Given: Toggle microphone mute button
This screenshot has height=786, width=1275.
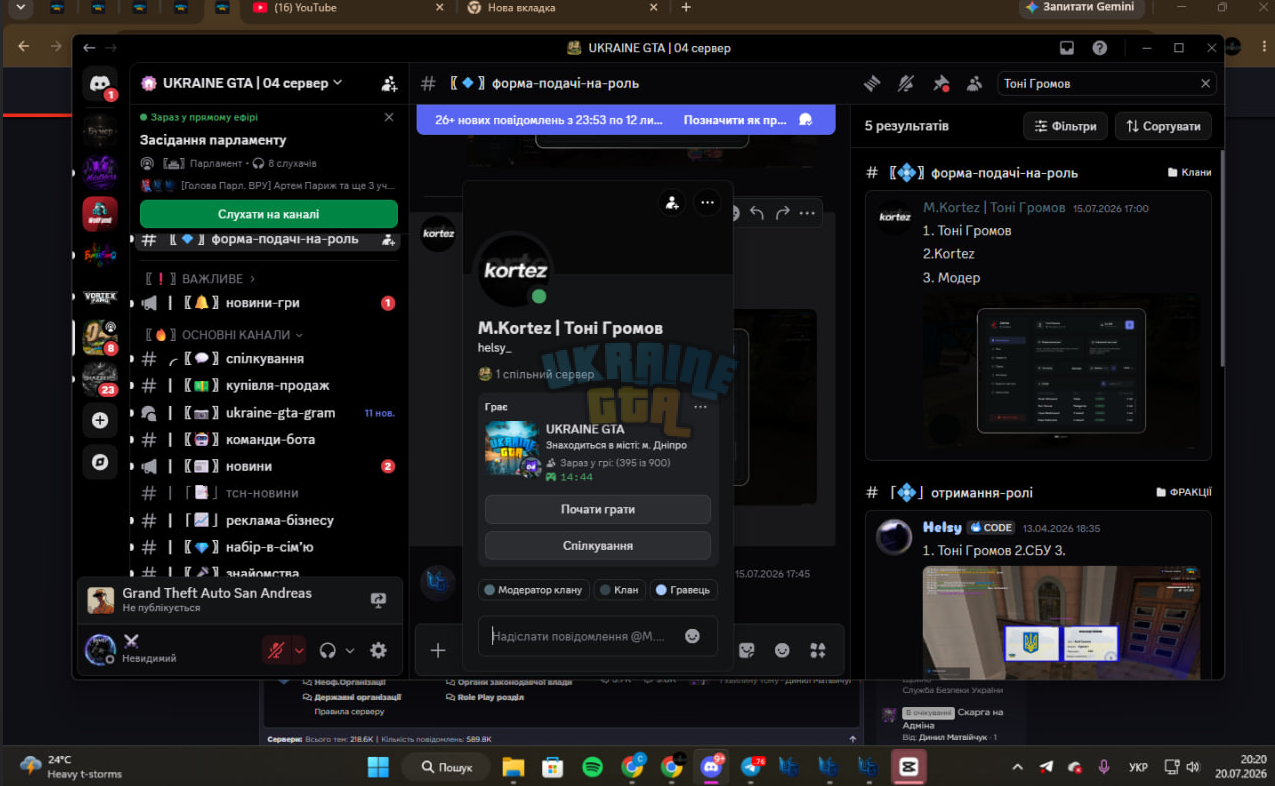Looking at the screenshot, I should (x=275, y=650).
